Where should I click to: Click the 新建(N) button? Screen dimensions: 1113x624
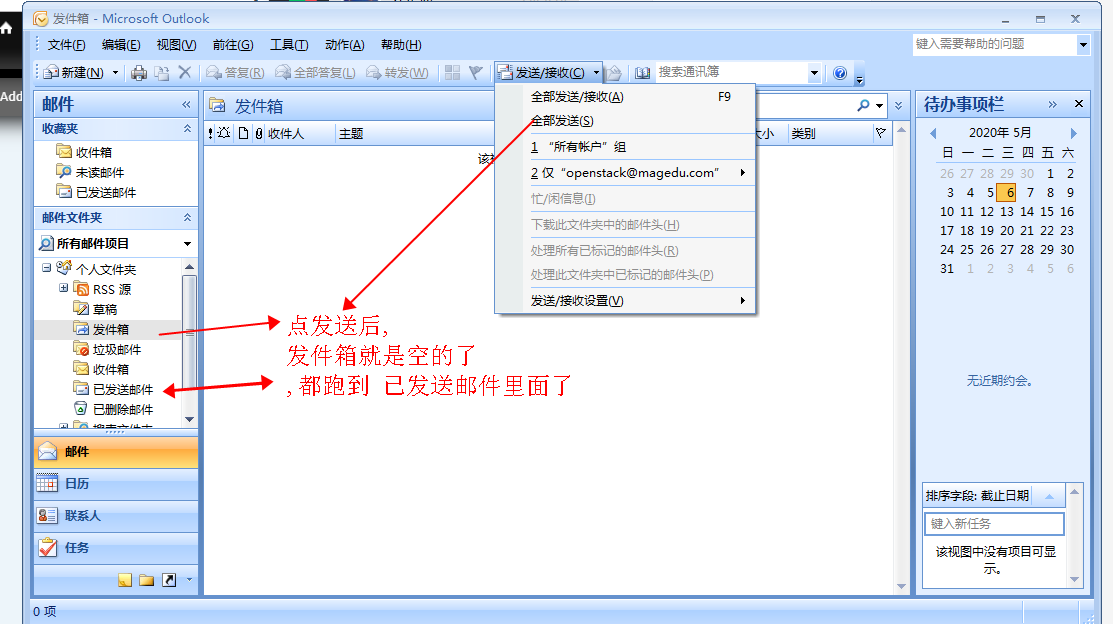(x=73, y=72)
